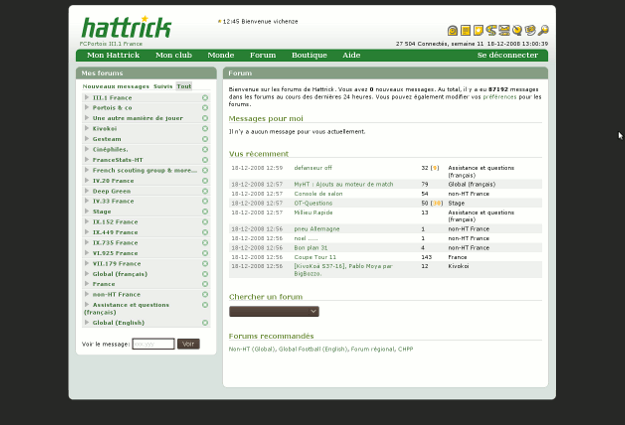625x425 pixels.
Task: Open the envelope mail icon in header
Action: click(x=505, y=31)
